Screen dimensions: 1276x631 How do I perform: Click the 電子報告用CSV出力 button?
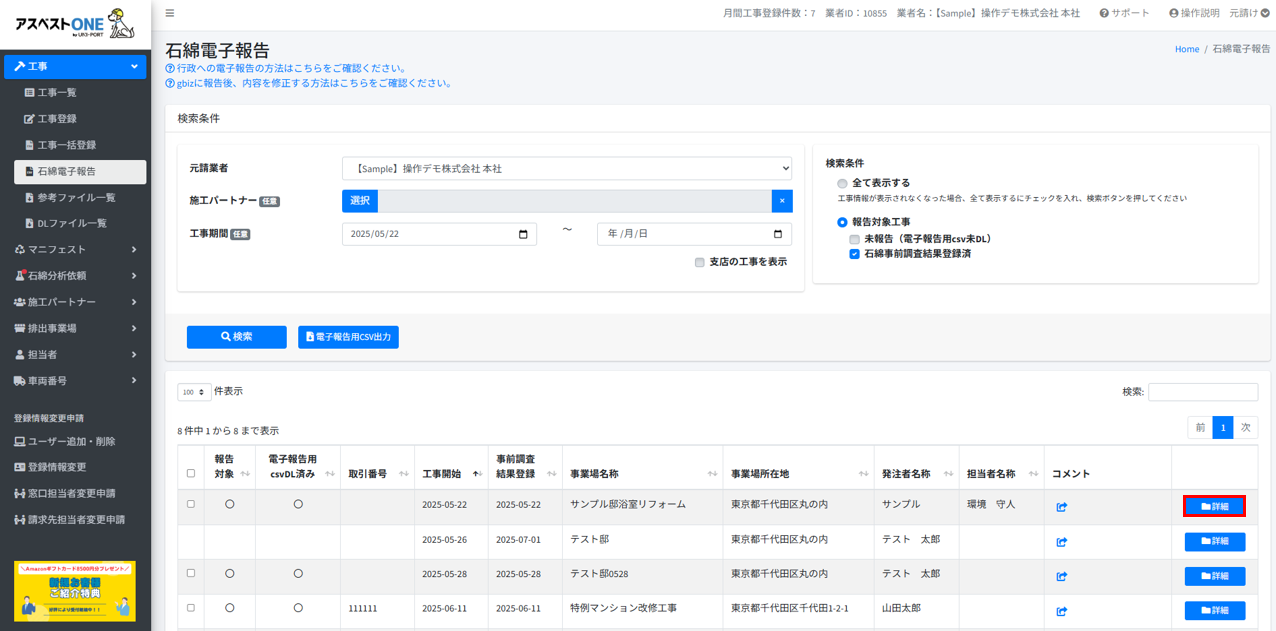click(348, 337)
